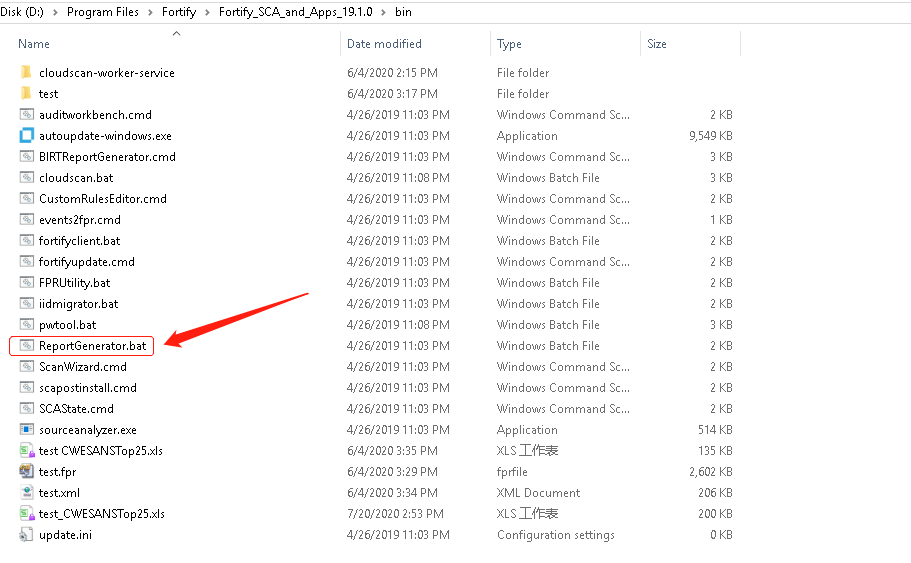Select the file name ScanWizard.cmd

pyautogui.click(x=83, y=367)
